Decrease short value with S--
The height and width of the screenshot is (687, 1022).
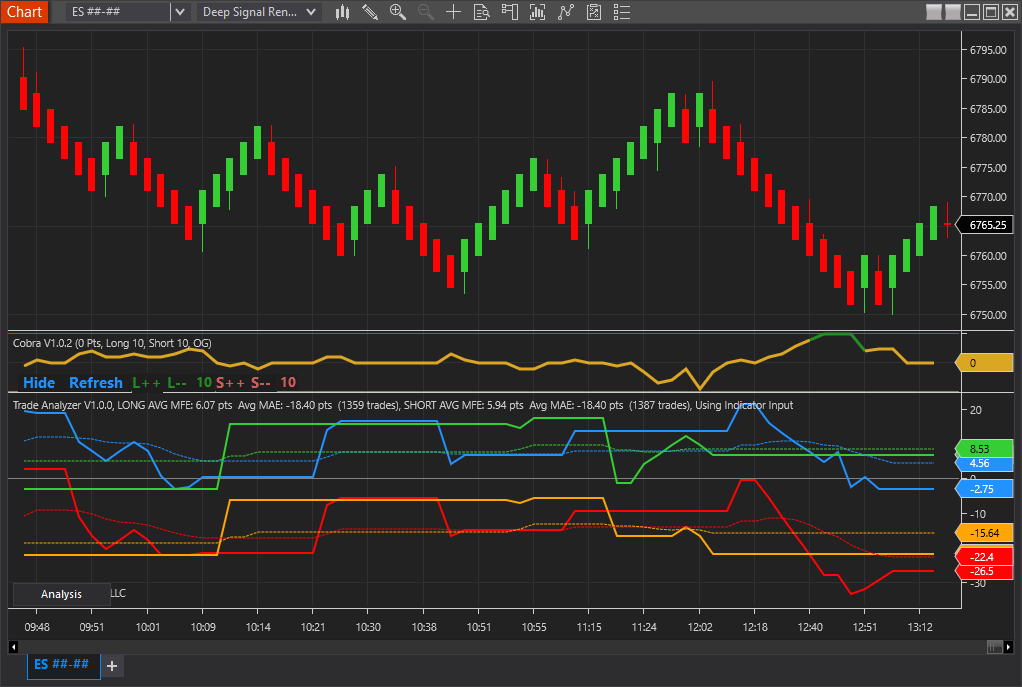click(x=260, y=382)
